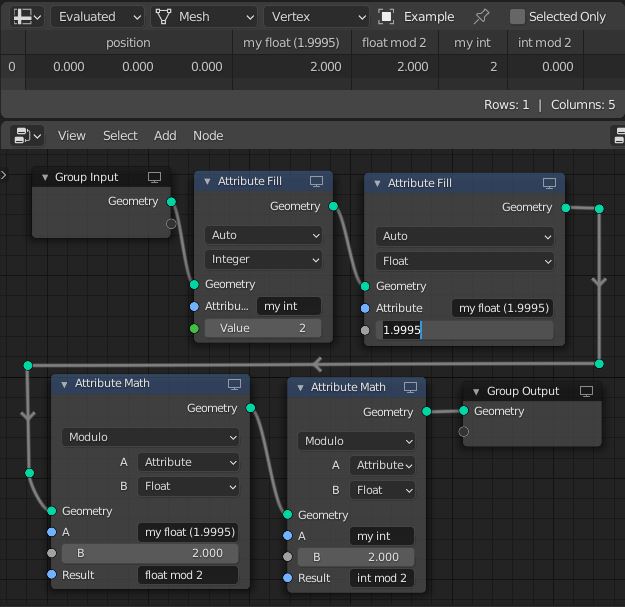Open the Select menu

coord(120,136)
